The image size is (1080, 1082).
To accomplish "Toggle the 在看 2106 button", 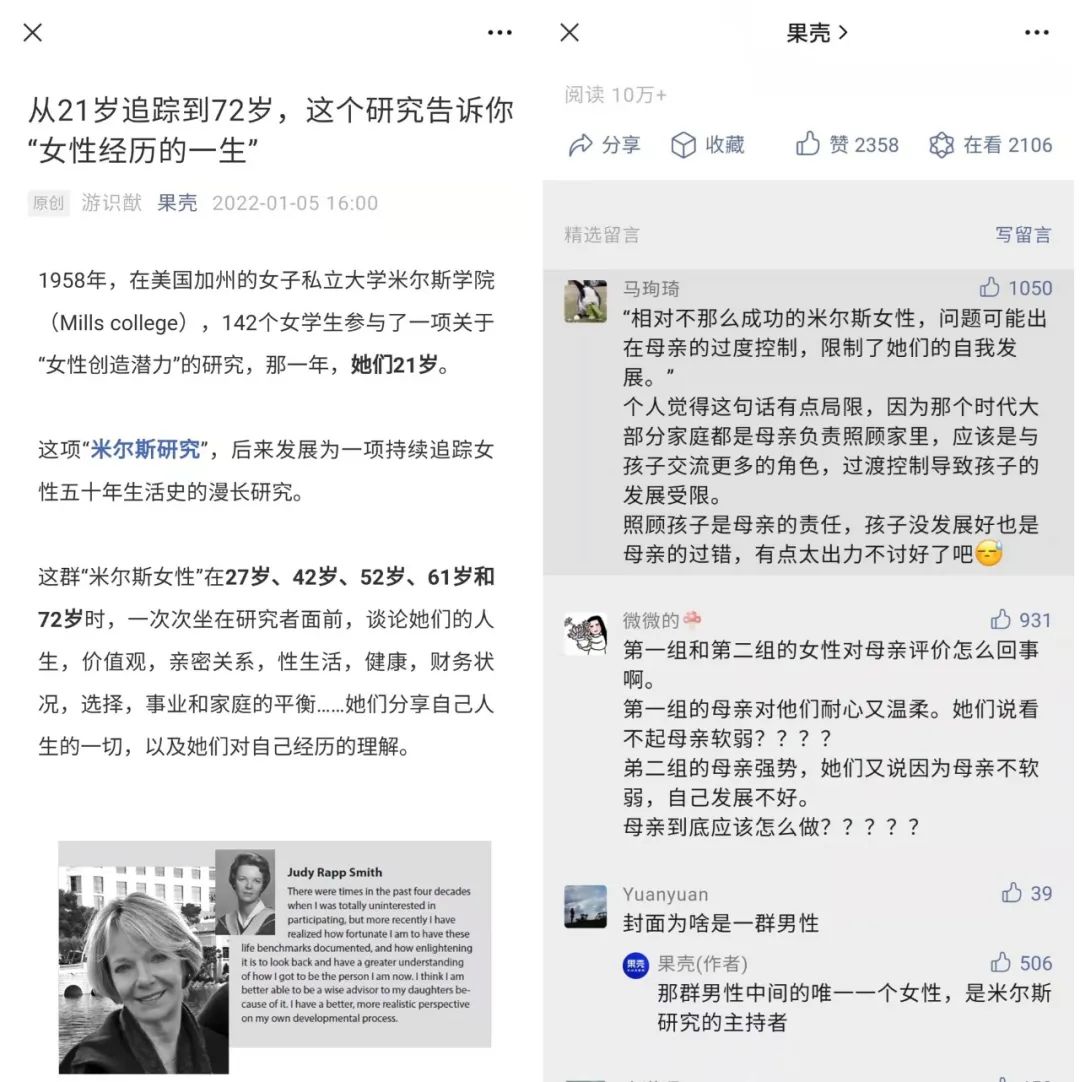I will (941, 145).
